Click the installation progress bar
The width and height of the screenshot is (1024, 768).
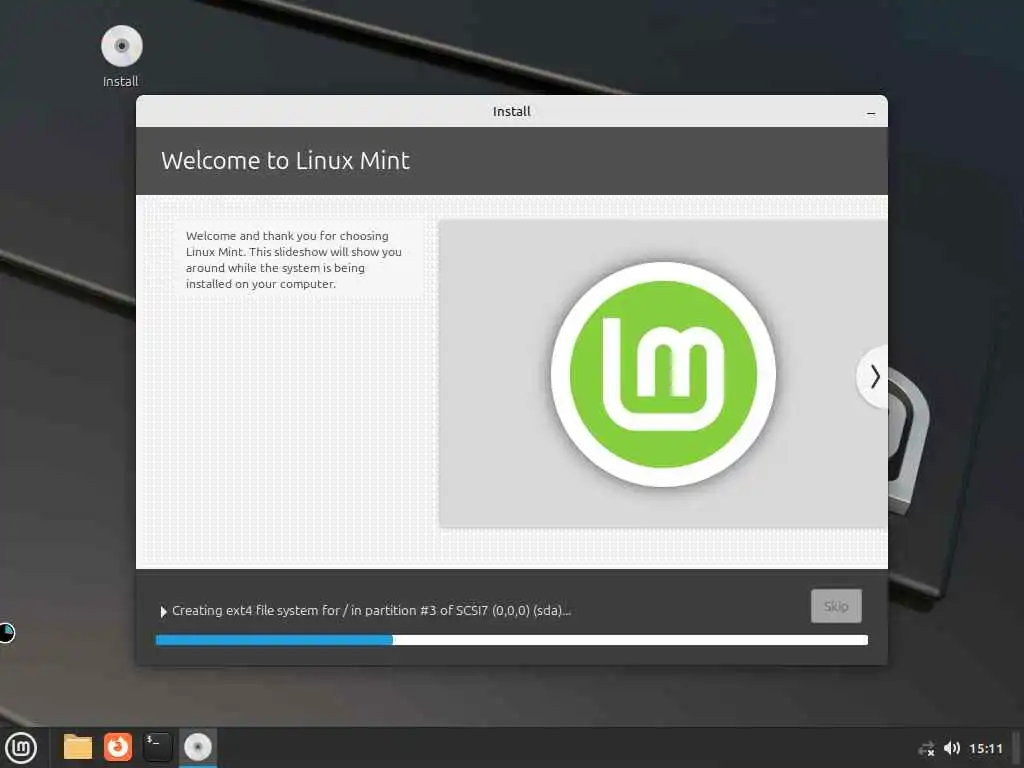(511, 640)
